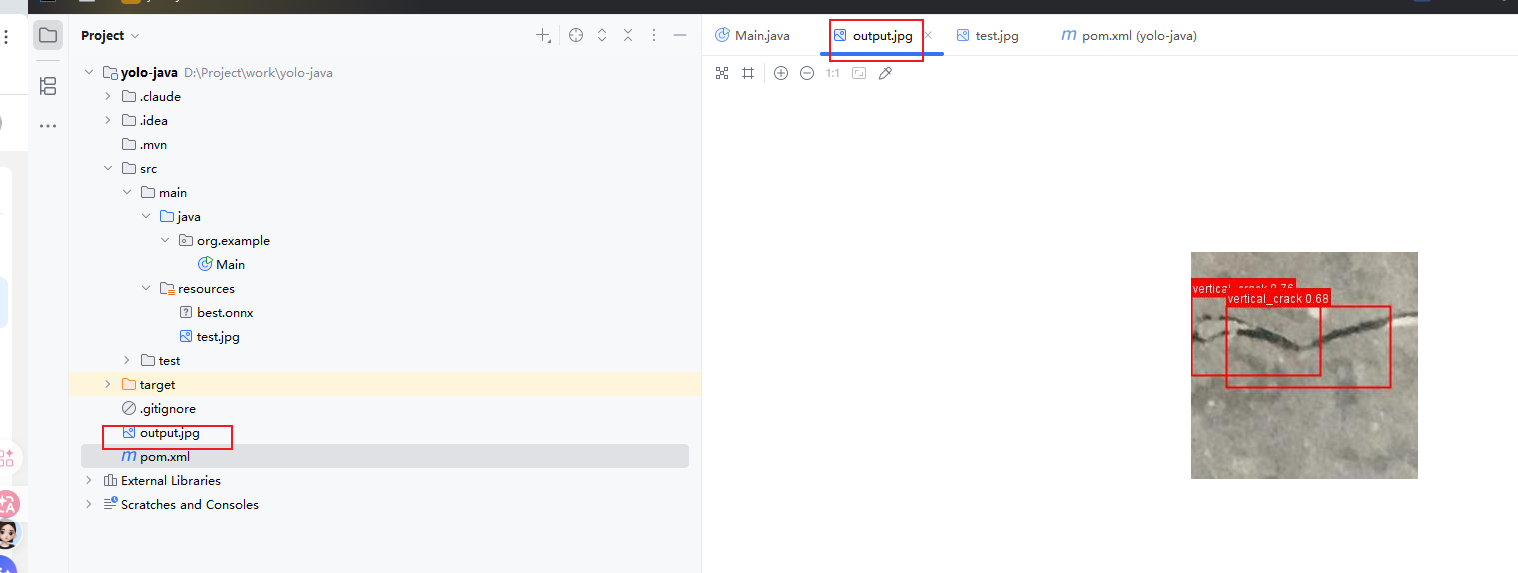Collapse the resources folder
Image resolution: width=1518 pixels, height=573 pixels.
coord(146,289)
